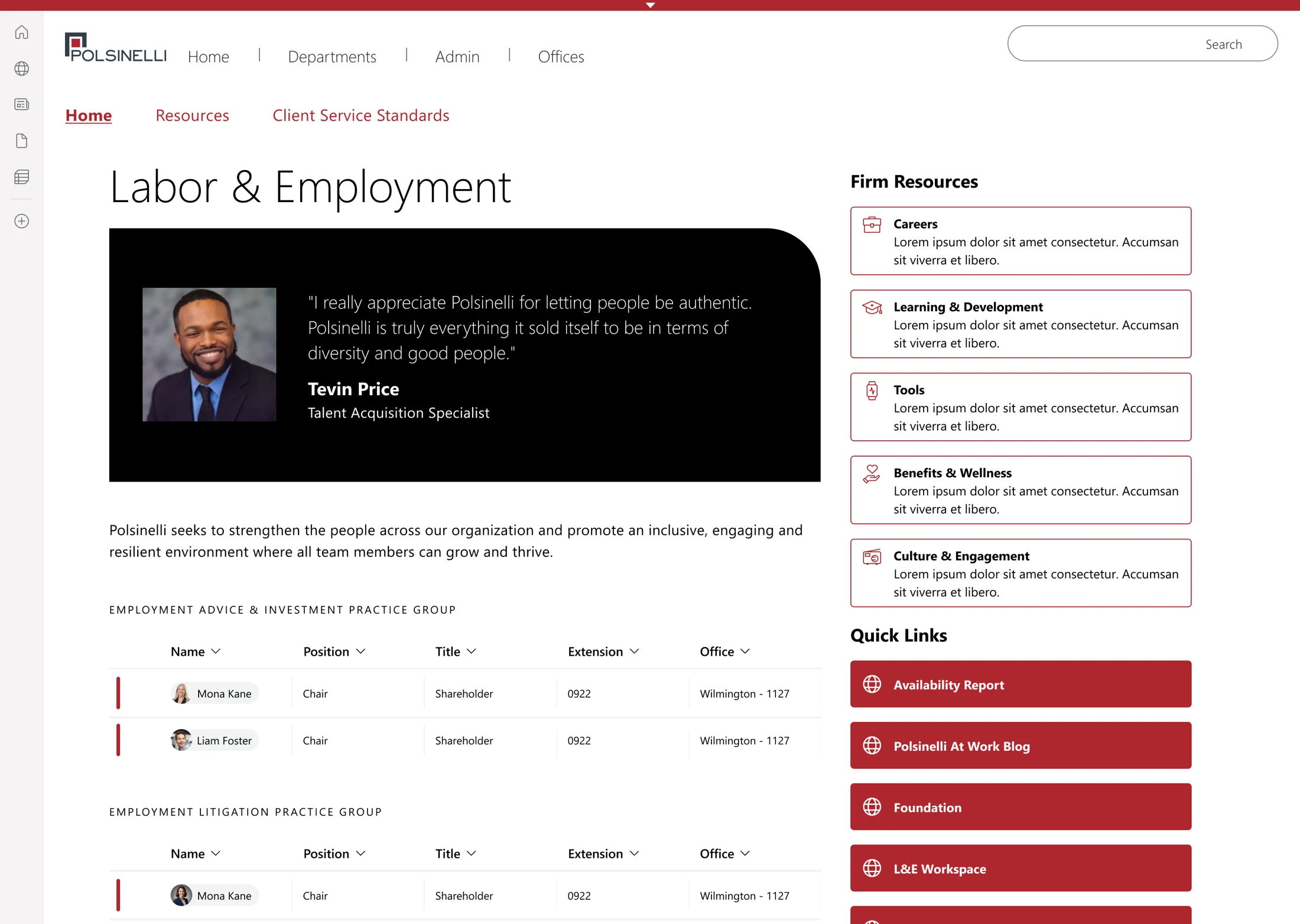This screenshot has width=1300, height=924.
Task: Open the news icon in left sidebar
Action: [x=22, y=105]
